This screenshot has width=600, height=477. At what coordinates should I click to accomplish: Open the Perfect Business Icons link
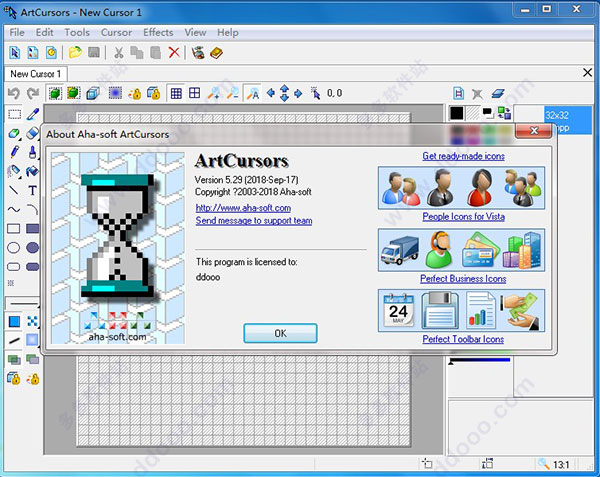463,279
